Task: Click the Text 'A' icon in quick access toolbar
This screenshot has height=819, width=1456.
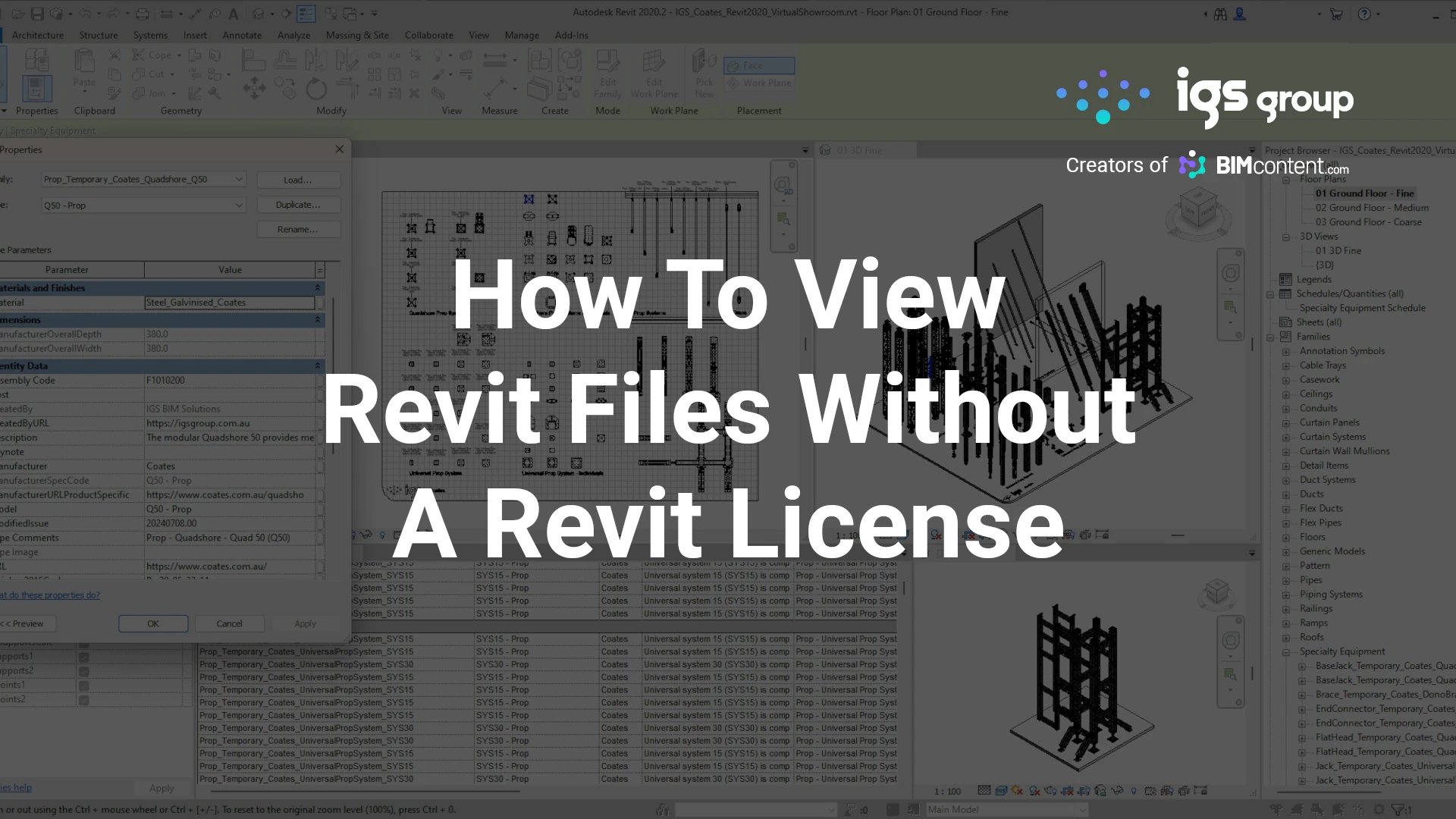Action: (x=233, y=14)
